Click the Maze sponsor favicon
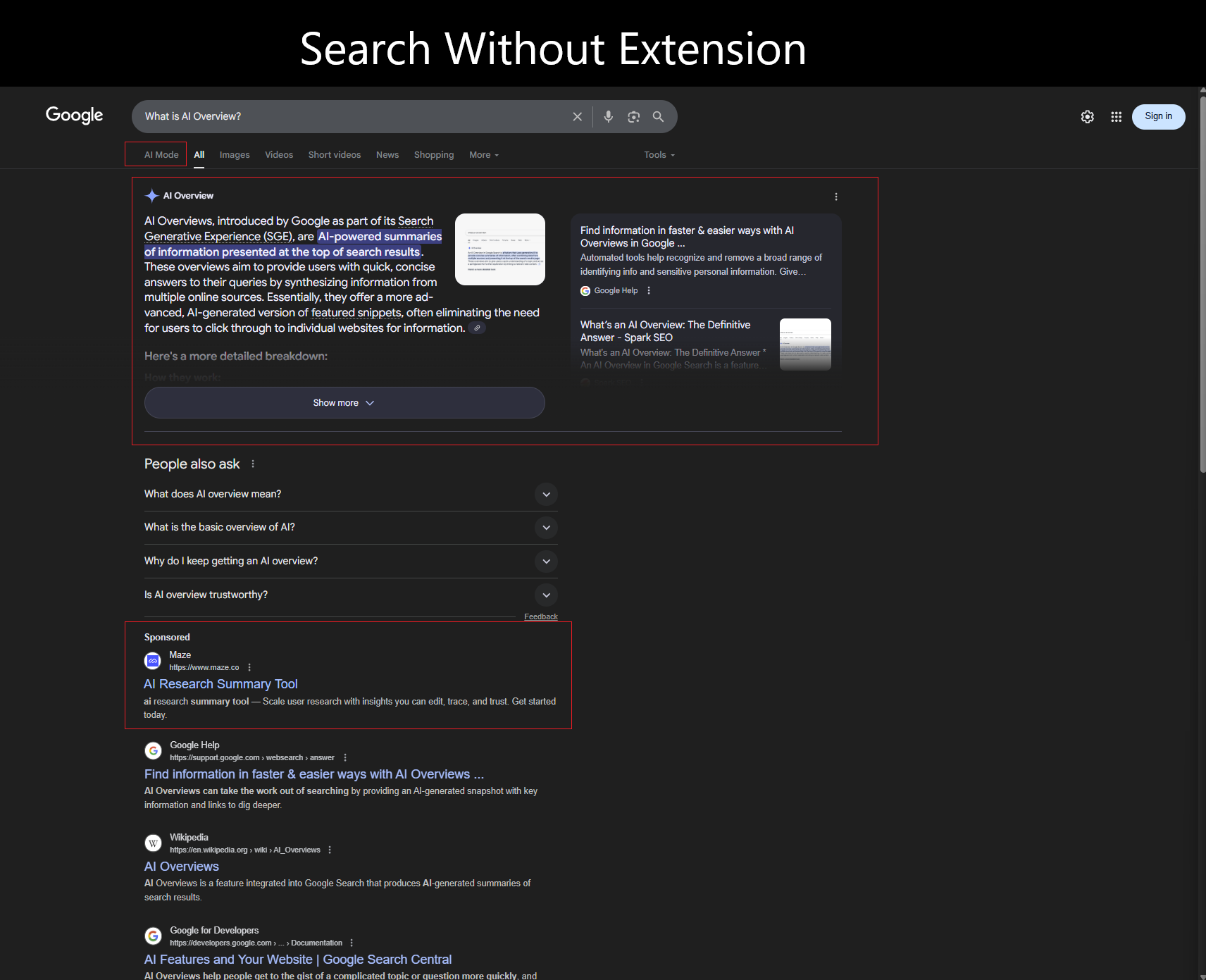Image resolution: width=1206 pixels, height=980 pixels. point(153,661)
